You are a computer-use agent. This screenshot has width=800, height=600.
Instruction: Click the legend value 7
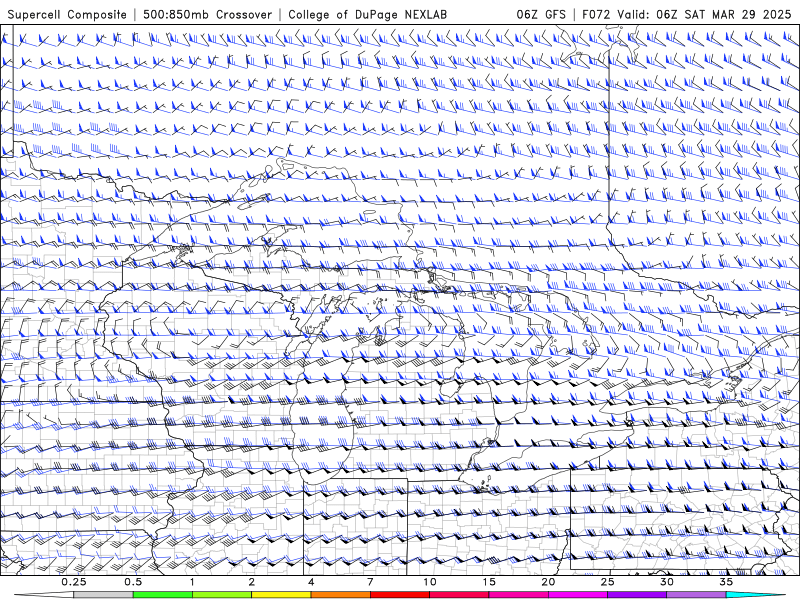[x=370, y=582]
